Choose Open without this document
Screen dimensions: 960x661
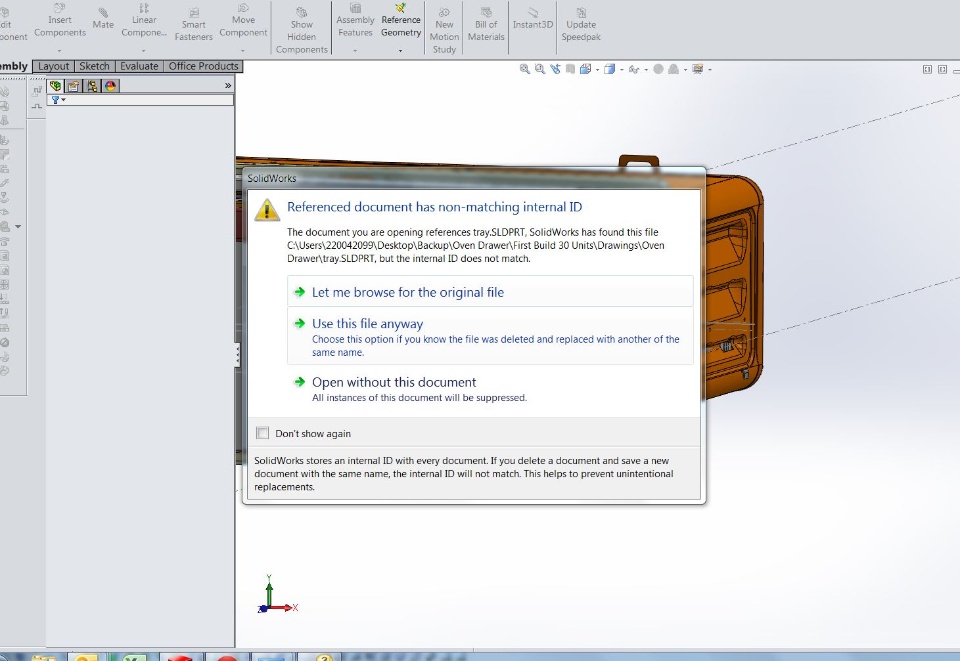coord(490,389)
